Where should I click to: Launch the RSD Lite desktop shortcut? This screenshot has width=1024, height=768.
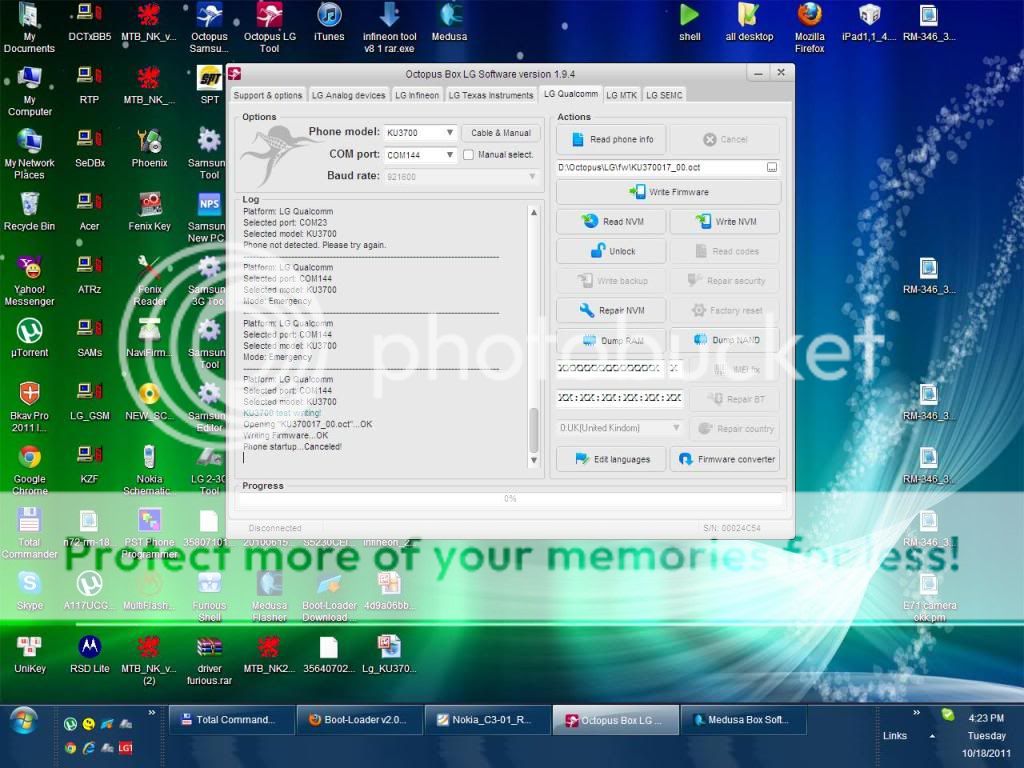click(x=89, y=654)
